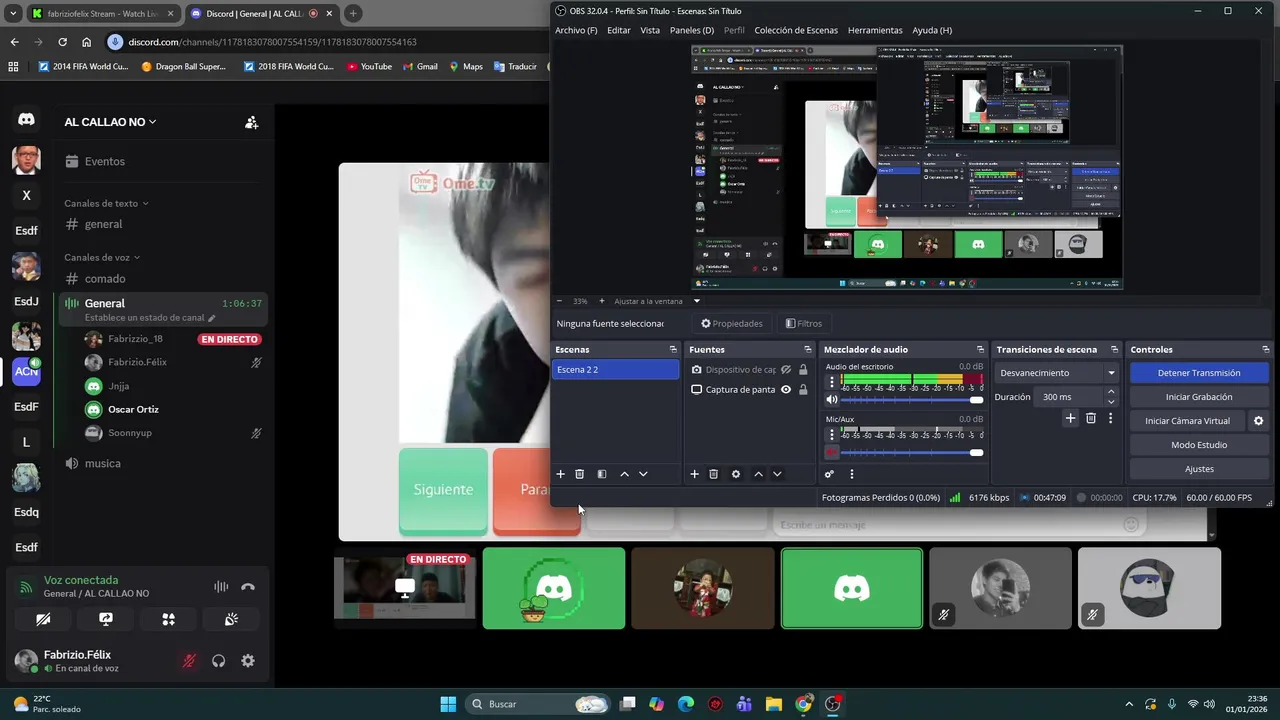This screenshot has height=720, width=1280.
Task: Move scene up in Escenas panel
Action: tap(625, 474)
